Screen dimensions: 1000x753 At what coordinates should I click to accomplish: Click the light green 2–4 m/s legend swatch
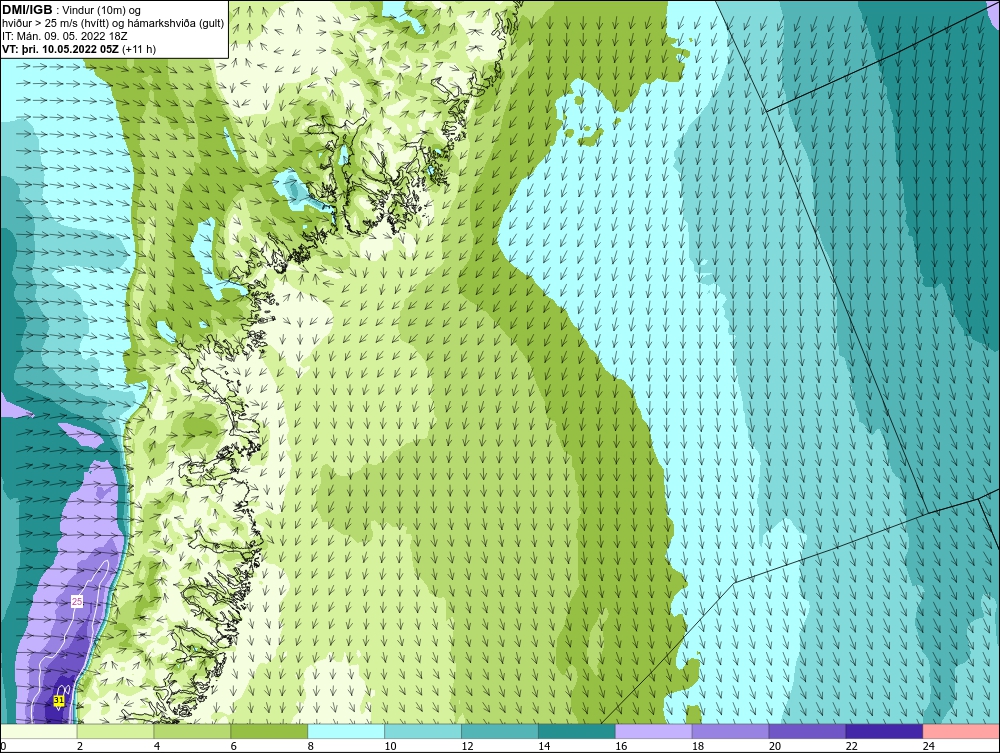(x=115, y=731)
